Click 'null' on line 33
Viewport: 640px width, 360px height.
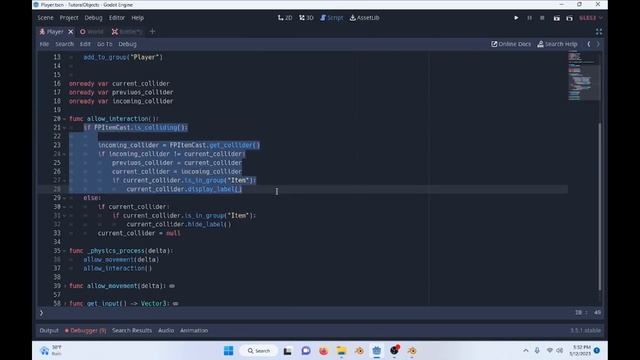click(x=173, y=233)
